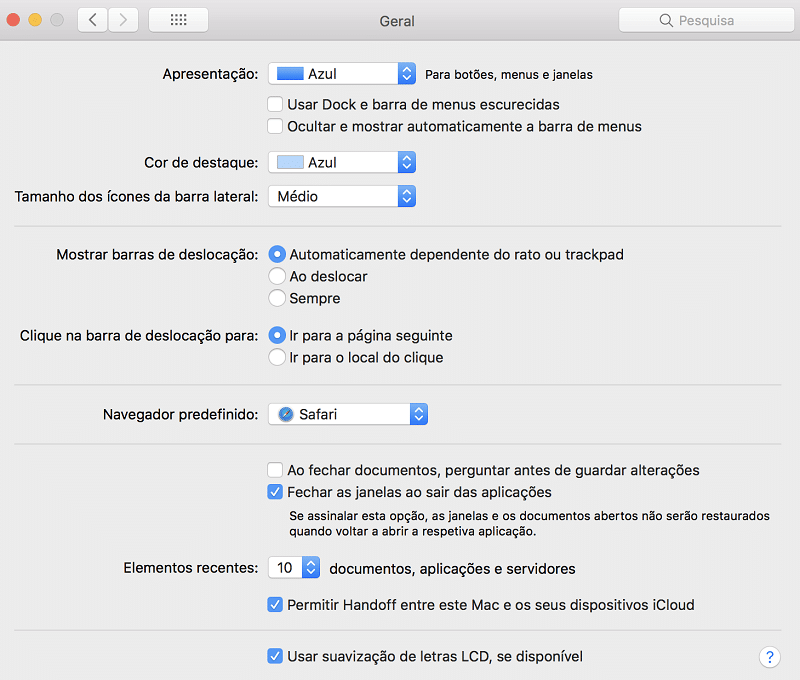800x680 pixels.
Task: Show all preferences with the grid icon
Action: click(178, 20)
